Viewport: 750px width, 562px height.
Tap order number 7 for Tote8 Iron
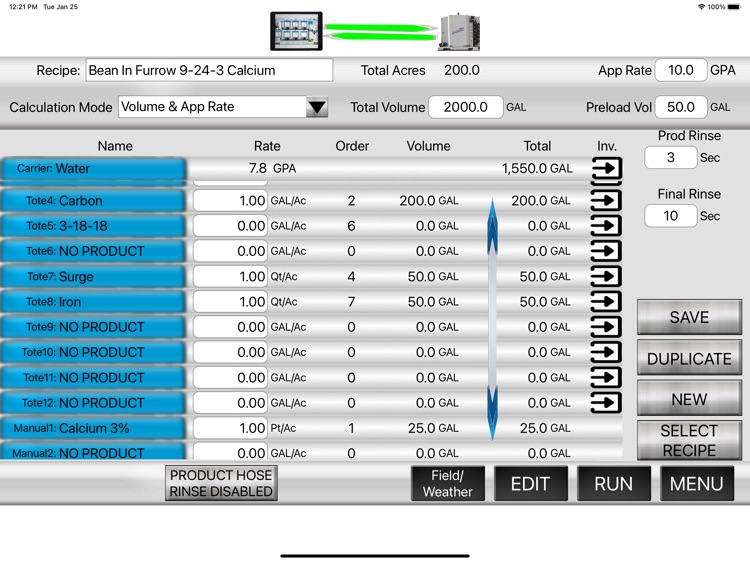(352, 302)
